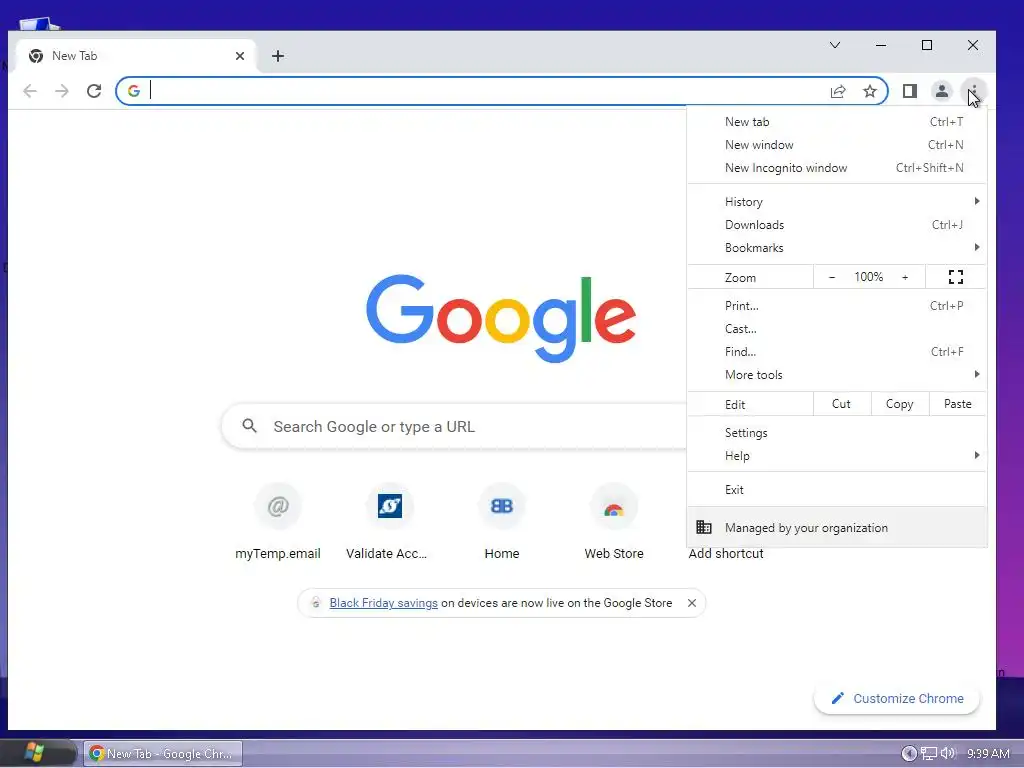Open the Validate Acc... shortcut
1024x768 pixels.
(390, 522)
